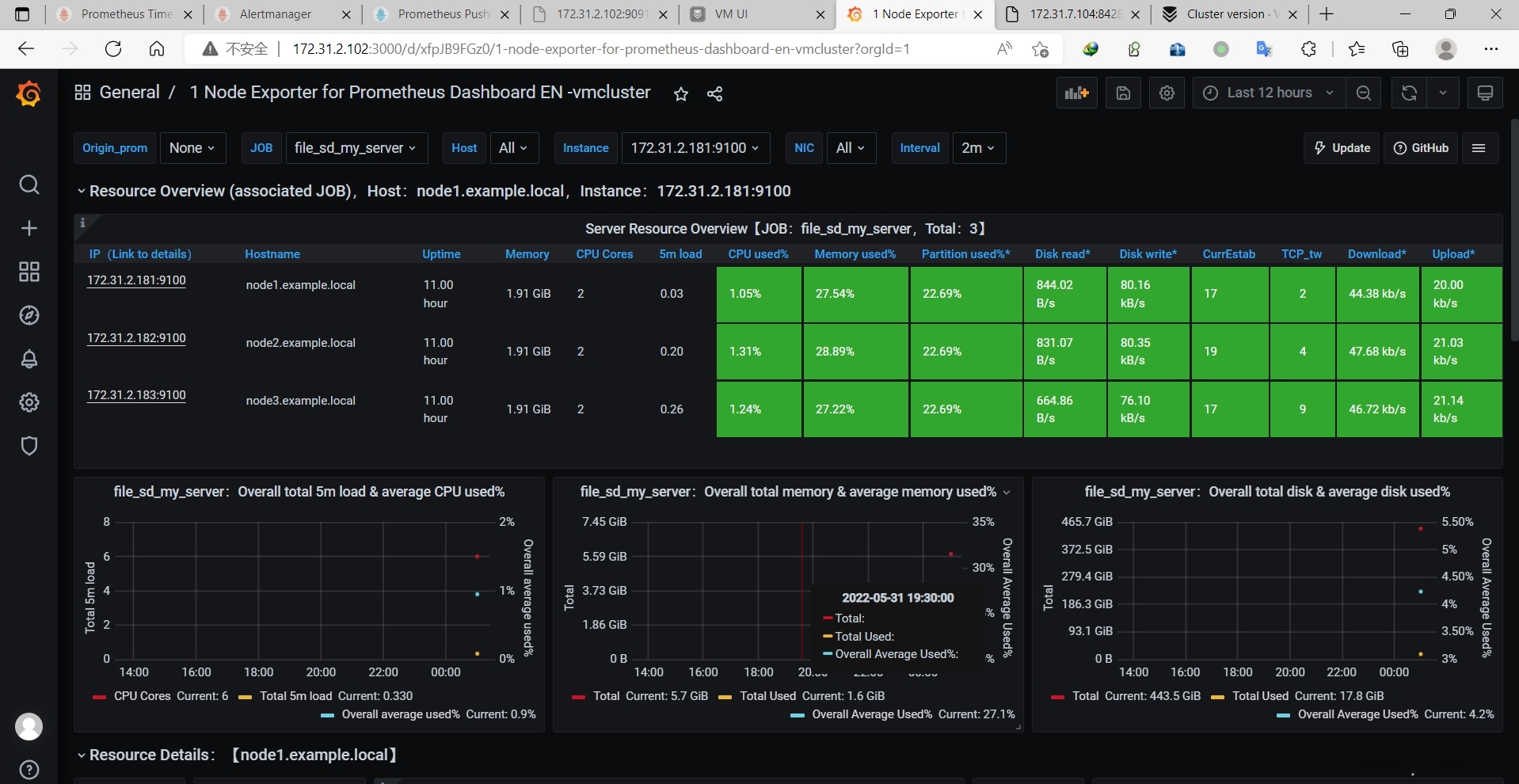
Task: Save the dashboard with disk icon
Action: tap(1123, 93)
